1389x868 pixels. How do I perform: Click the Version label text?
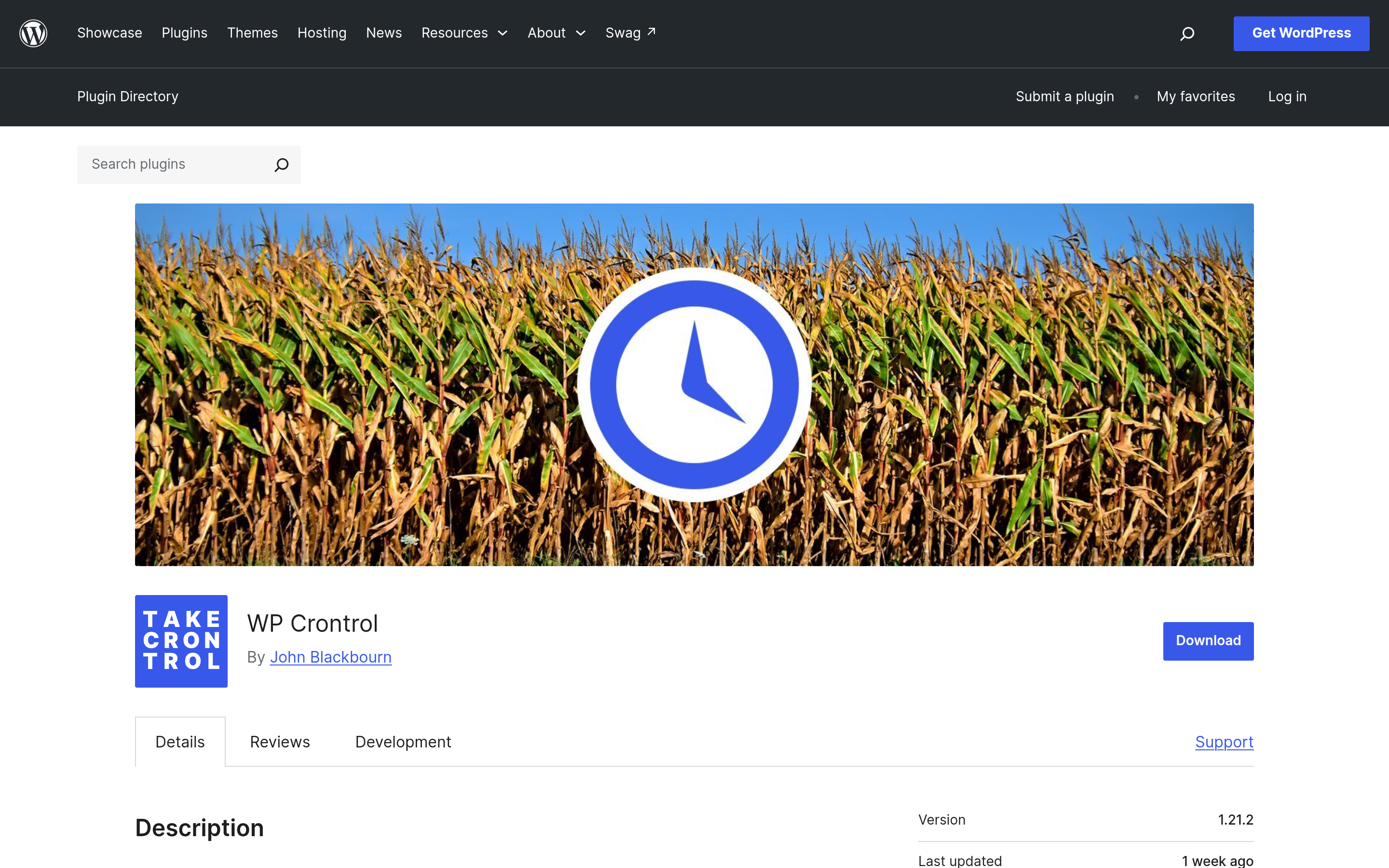point(942,820)
